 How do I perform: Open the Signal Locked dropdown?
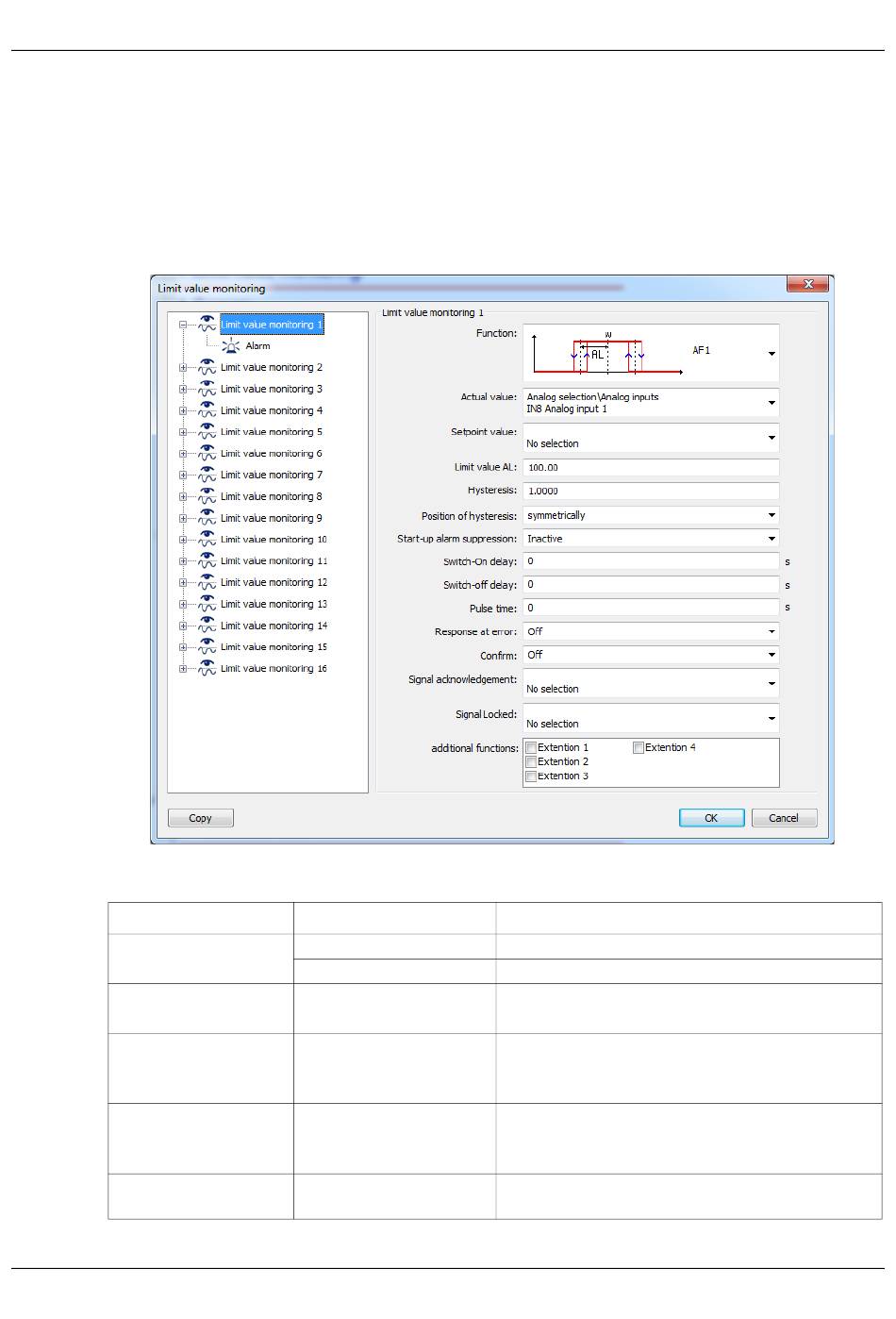pyautogui.click(x=772, y=718)
